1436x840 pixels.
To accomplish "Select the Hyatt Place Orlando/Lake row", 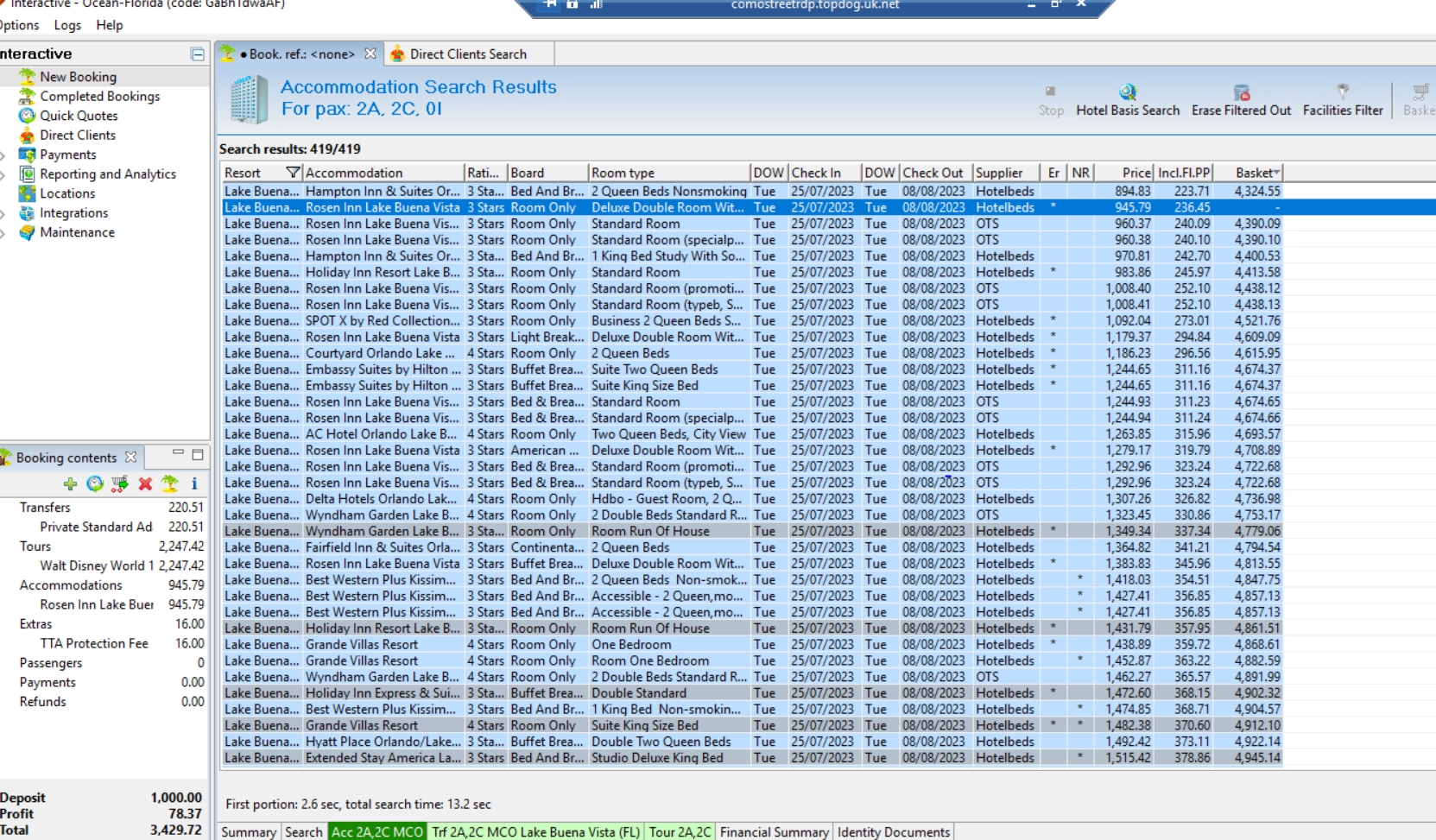I will pos(751,742).
